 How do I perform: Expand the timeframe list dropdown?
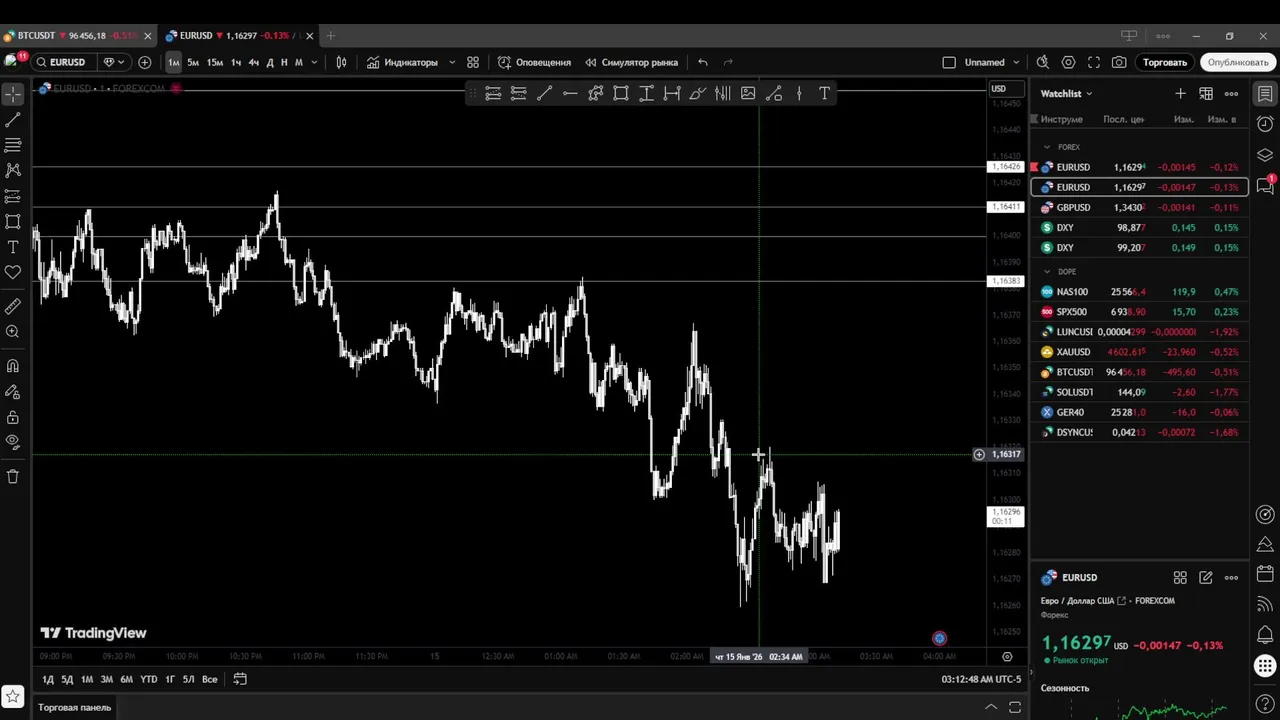coord(314,62)
